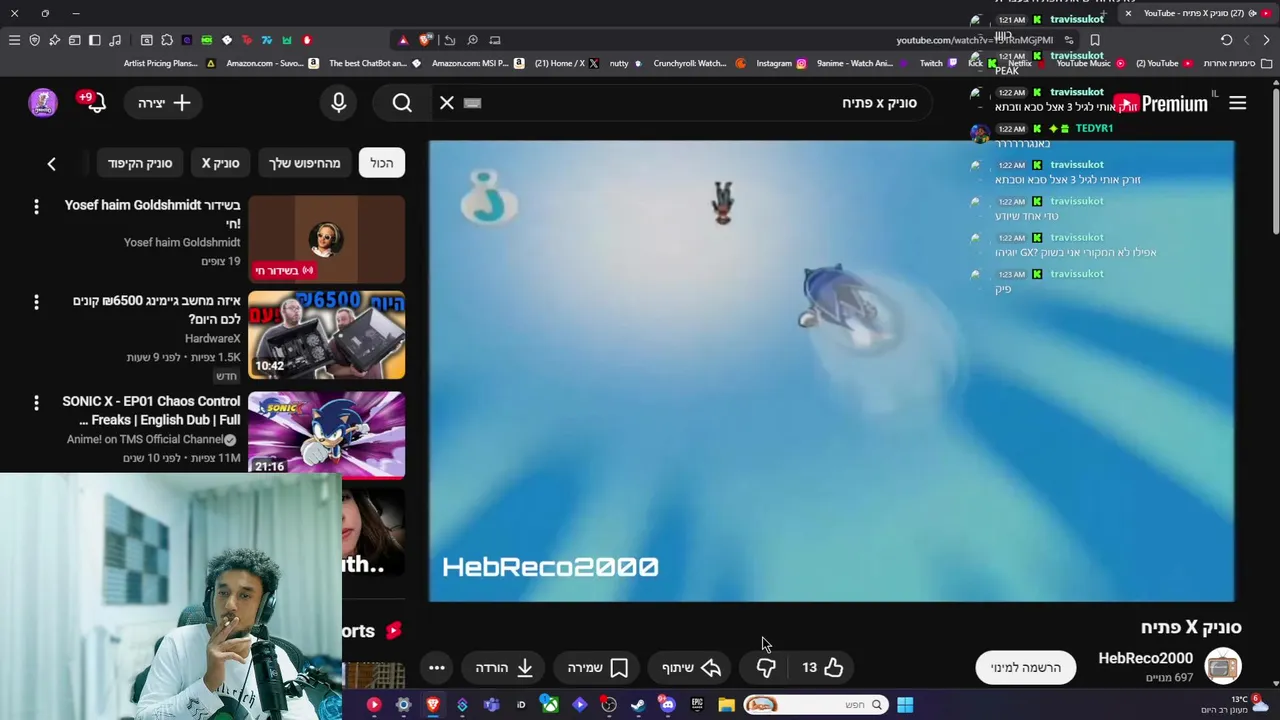The height and width of the screenshot is (720, 1280).
Task: Click the page vertical scrollbar
Action: 1275,160
